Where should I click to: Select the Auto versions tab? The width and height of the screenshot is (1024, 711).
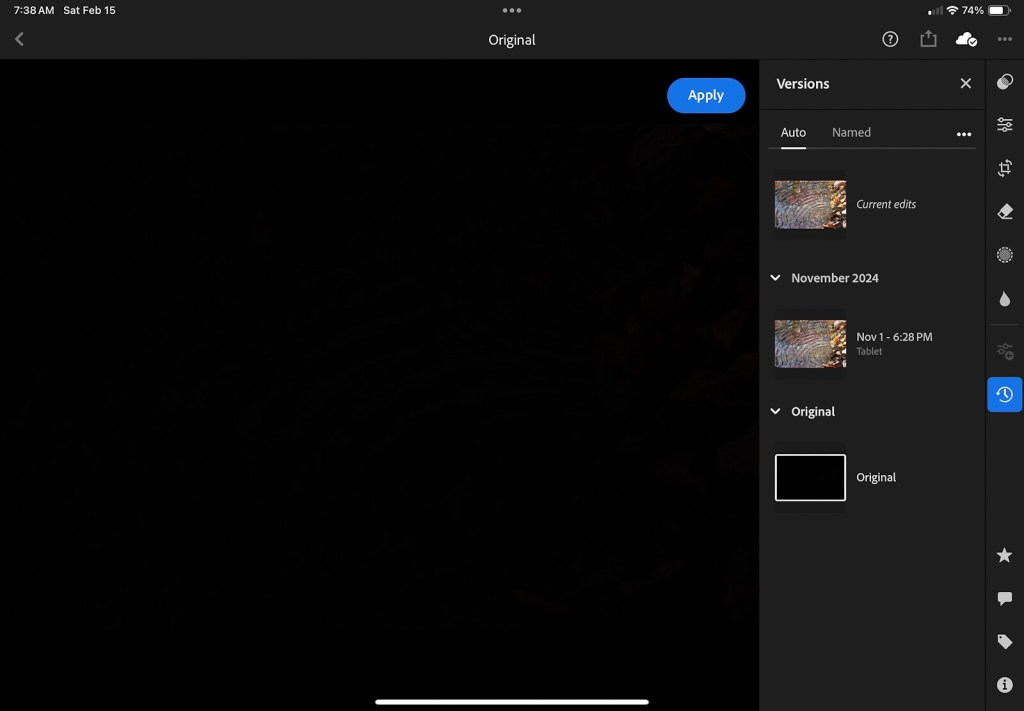[793, 132]
